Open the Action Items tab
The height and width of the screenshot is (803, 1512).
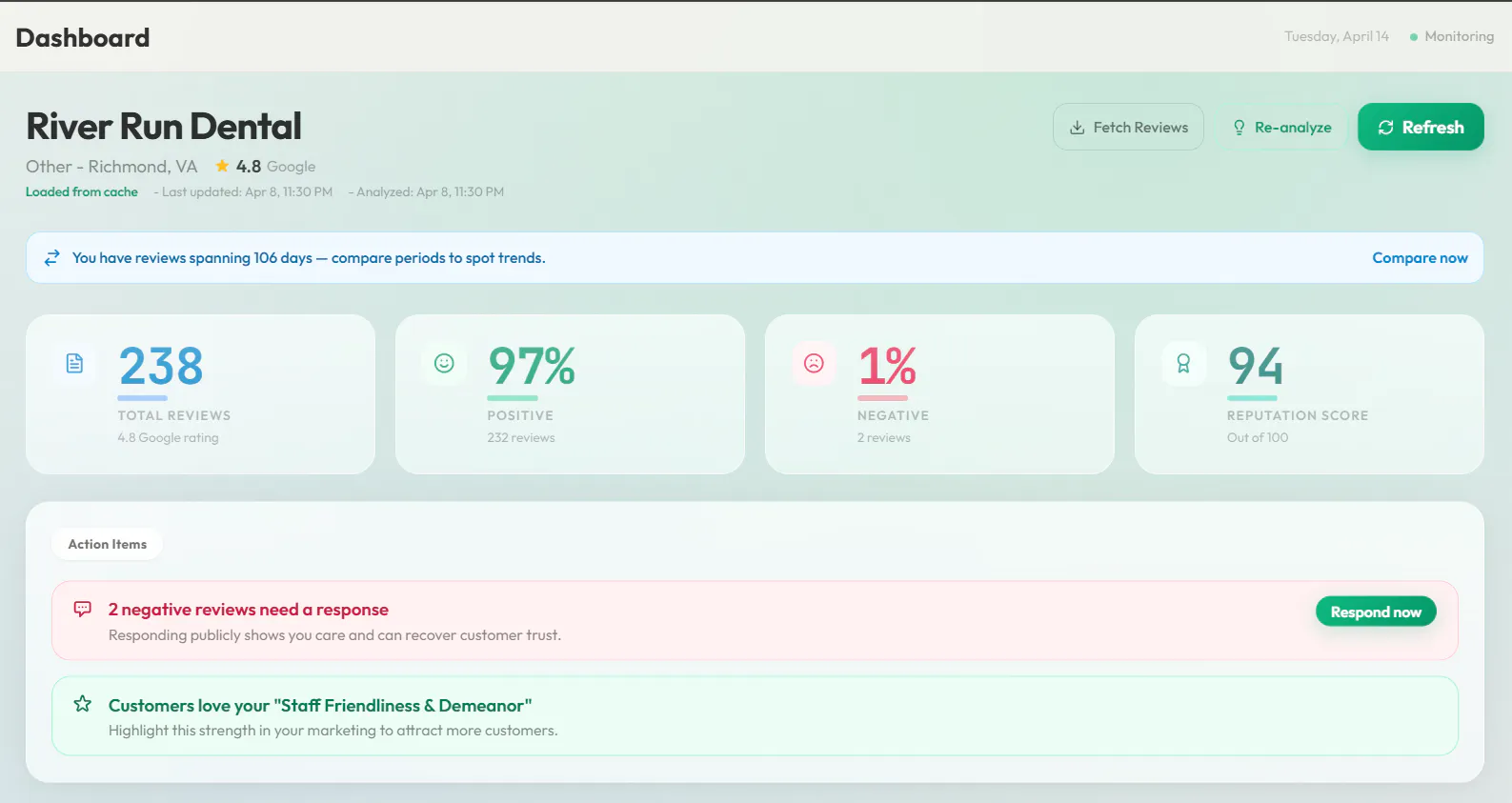108,544
